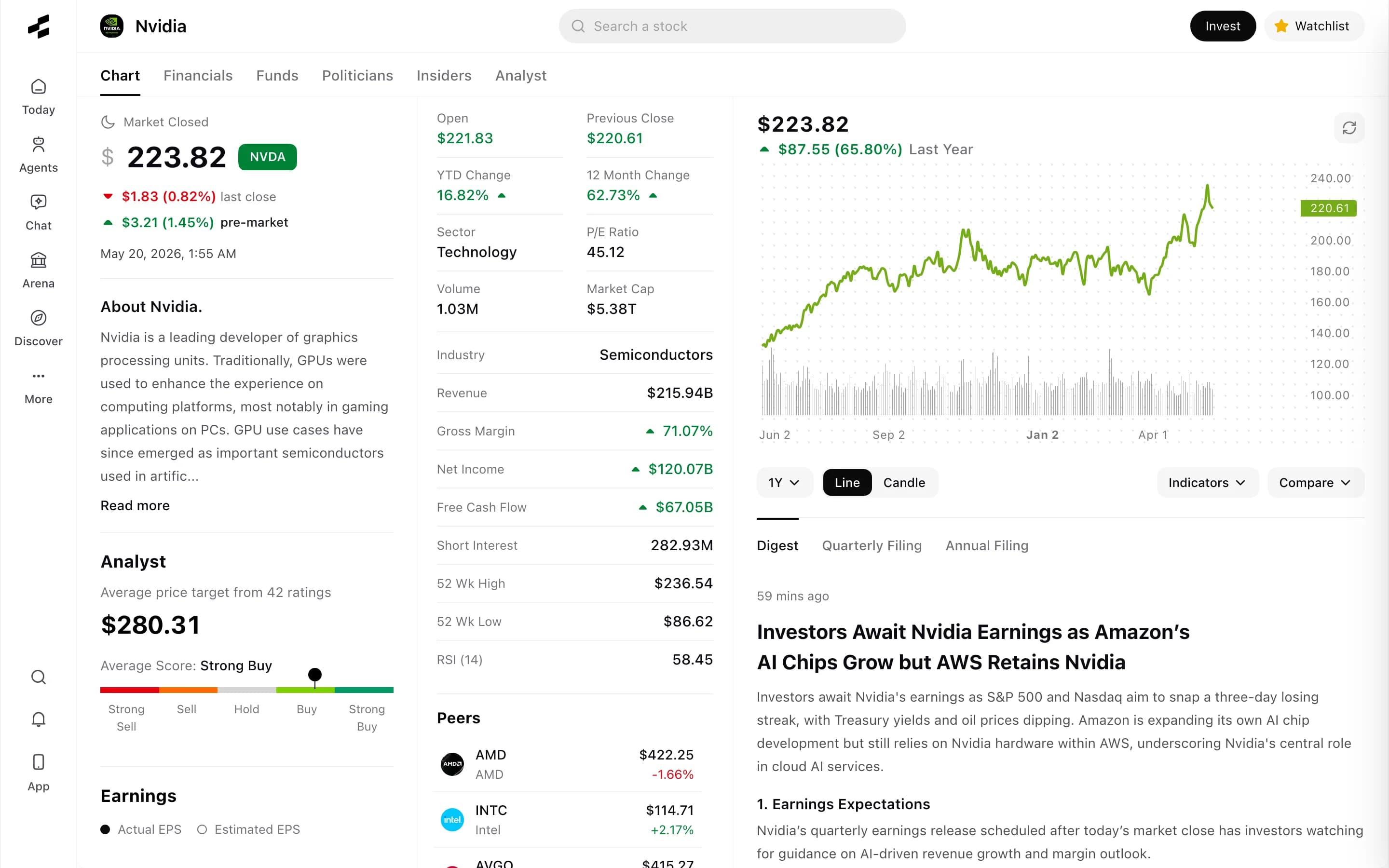Click the Free Cash Flow $67.05B value
This screenshot has width=1389, height=868.
tap(684, 507)
